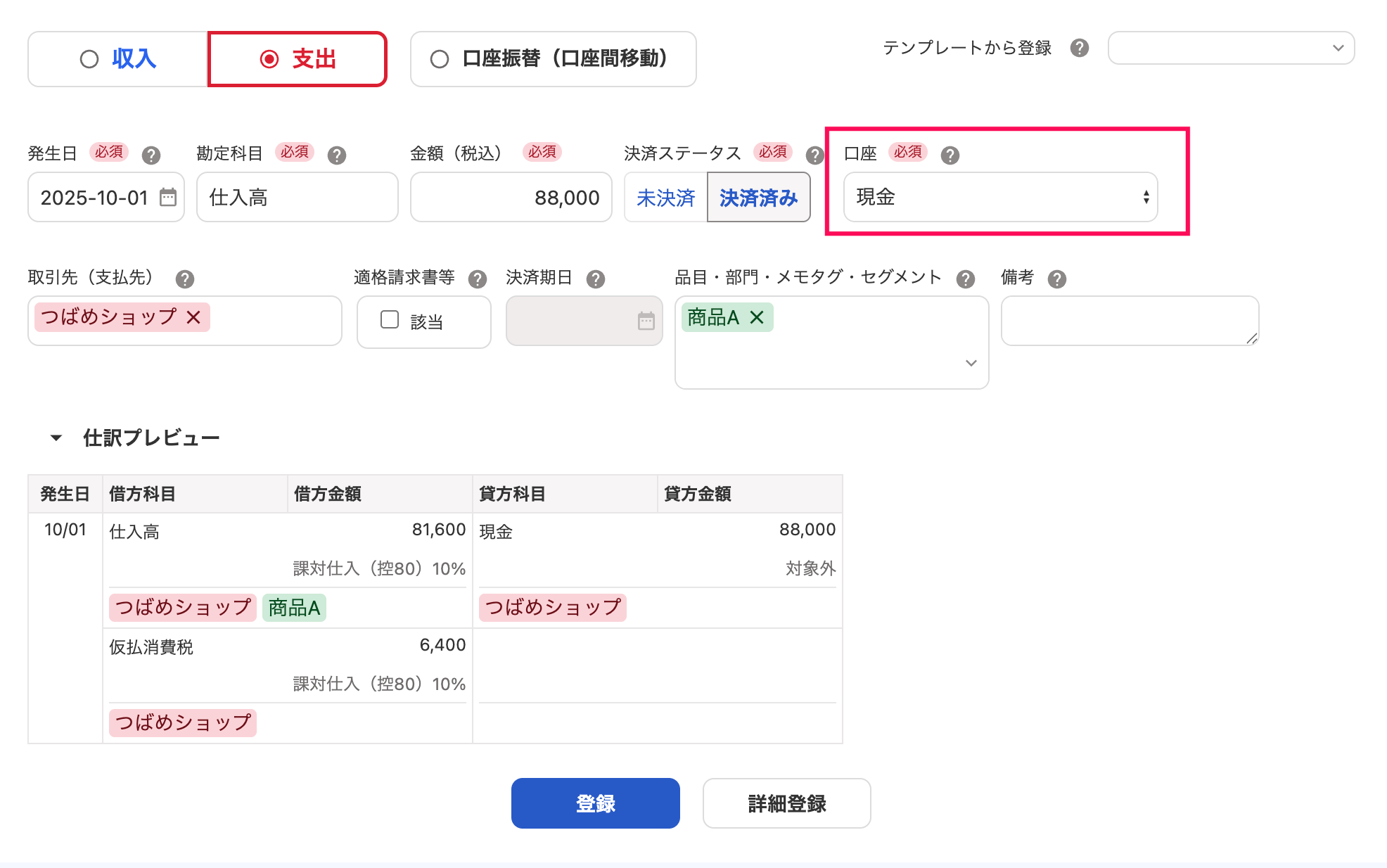
Task: Click 対象外 text in credit column
Action: coord(811,568)
